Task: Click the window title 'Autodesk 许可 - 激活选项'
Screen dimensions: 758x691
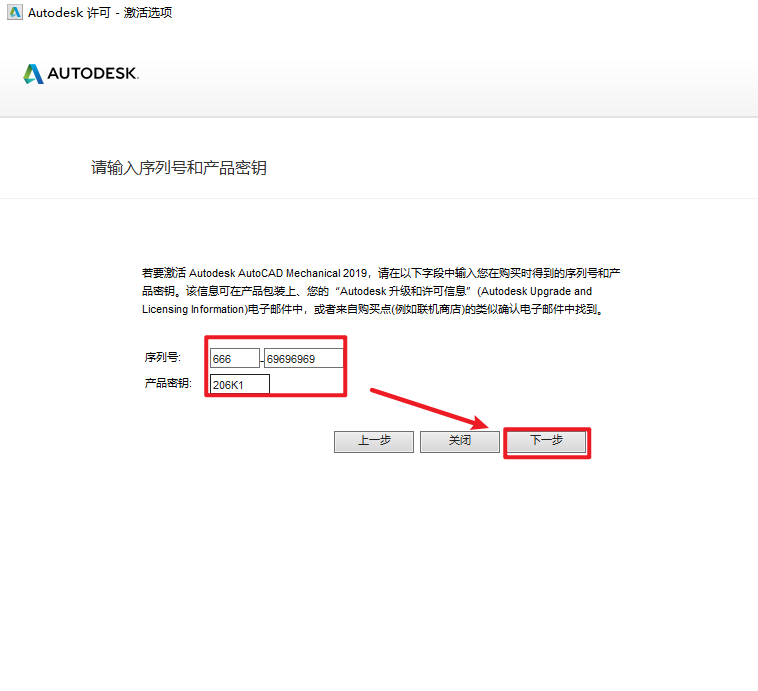Action: tap(100, 13)
